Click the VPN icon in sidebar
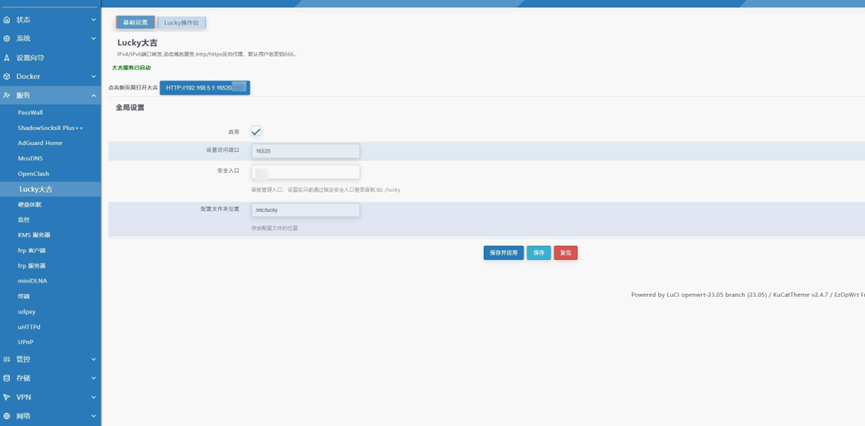Image resolution: width=865 pixels, height=426 pixels. click(x=7, y=397)
